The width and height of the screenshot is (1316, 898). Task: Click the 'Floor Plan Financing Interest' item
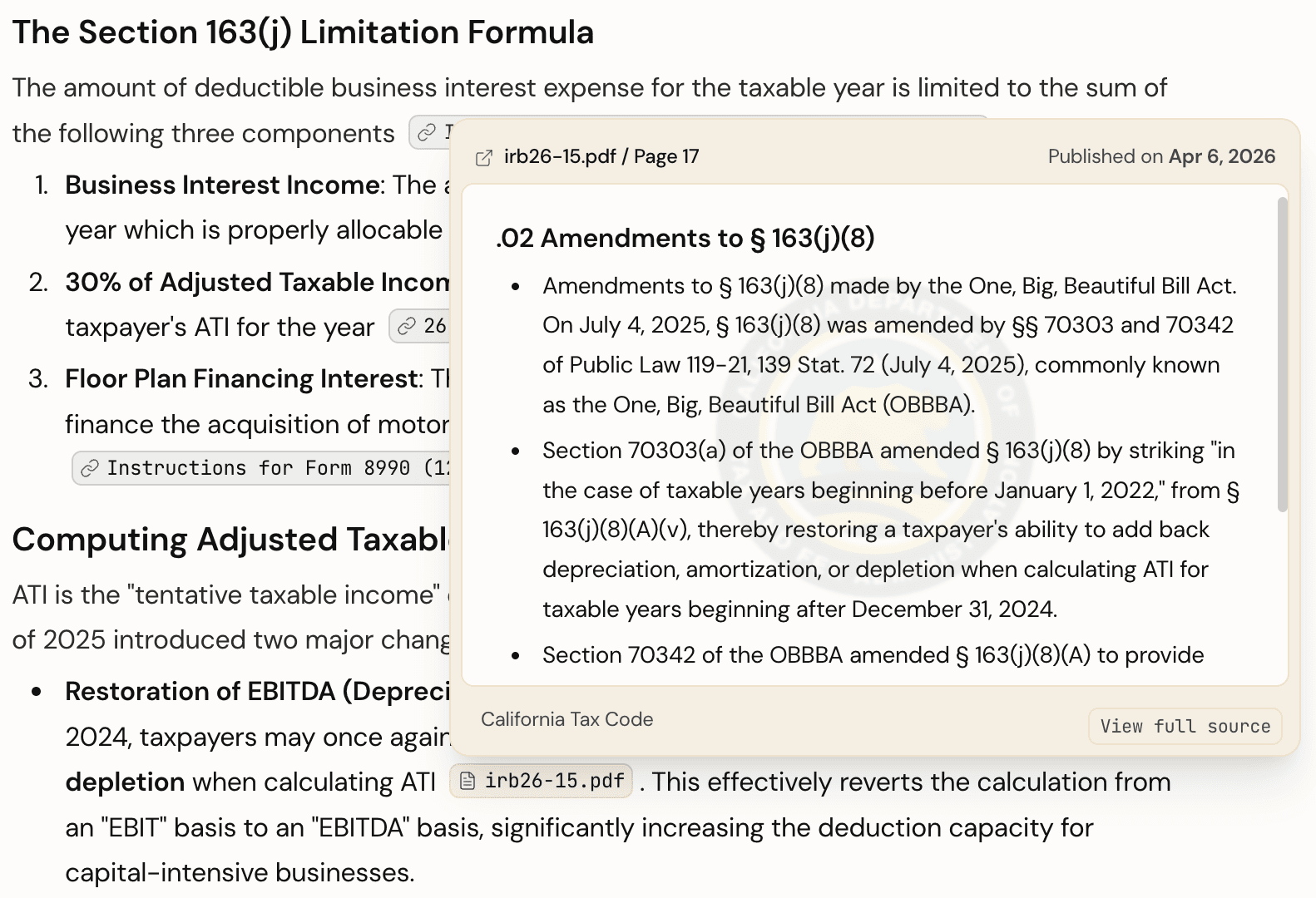pos(242,379)
